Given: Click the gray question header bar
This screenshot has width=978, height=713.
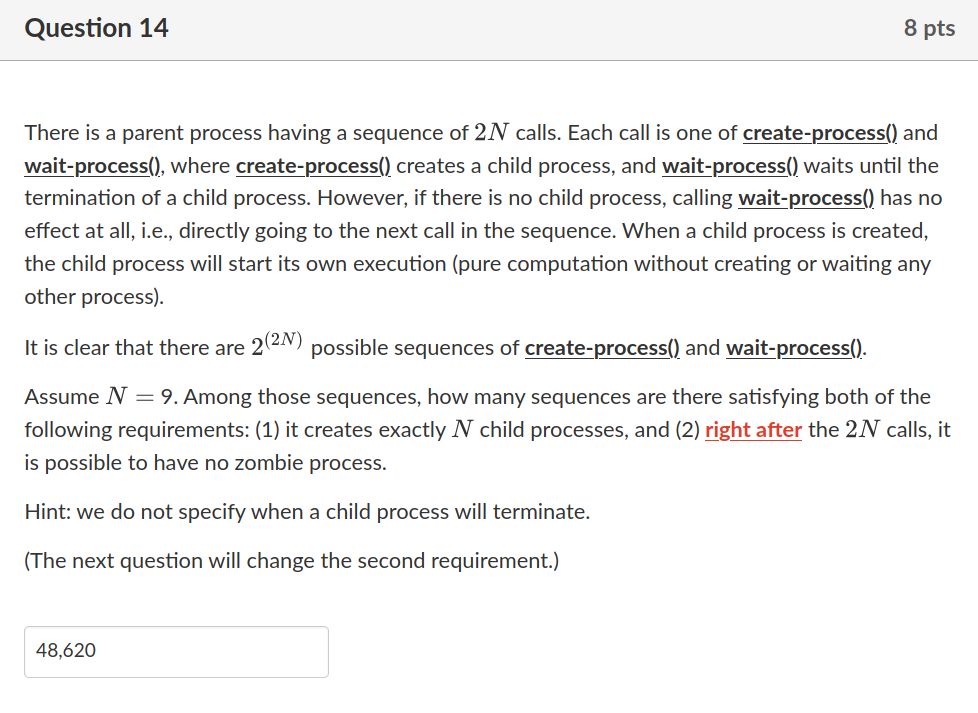Looking at the screenshot, I should [x=489, y=30].
